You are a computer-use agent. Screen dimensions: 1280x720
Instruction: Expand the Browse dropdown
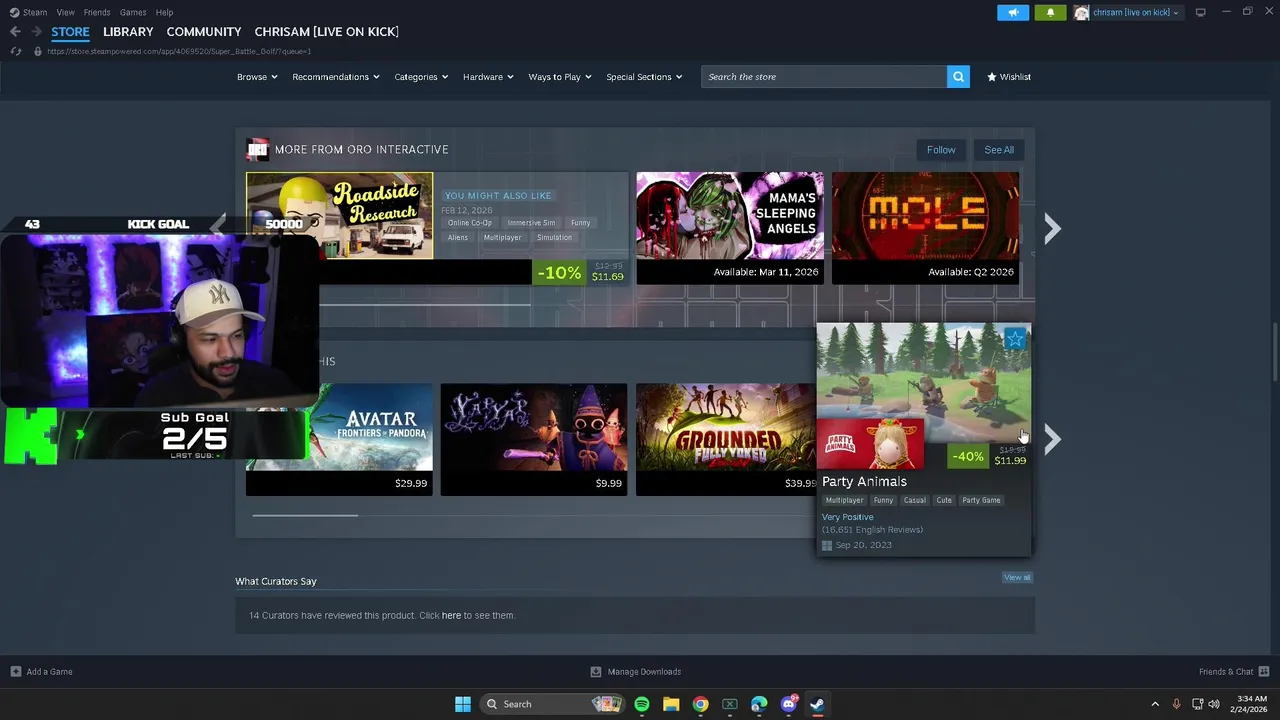pos(257,77)
